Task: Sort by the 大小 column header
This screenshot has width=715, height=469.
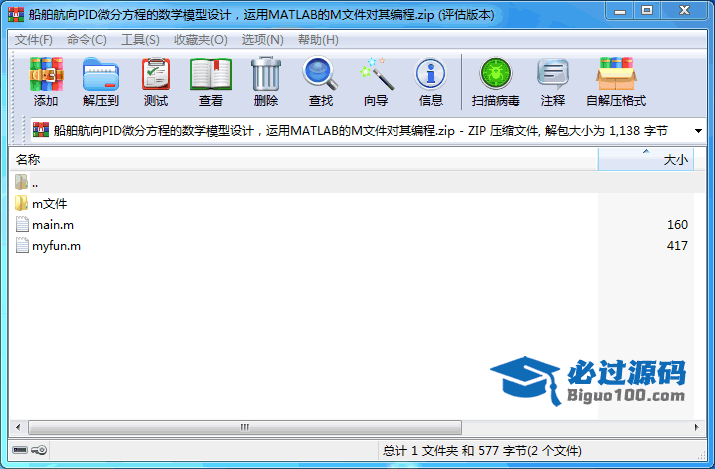Action: [x=646, y=160]
